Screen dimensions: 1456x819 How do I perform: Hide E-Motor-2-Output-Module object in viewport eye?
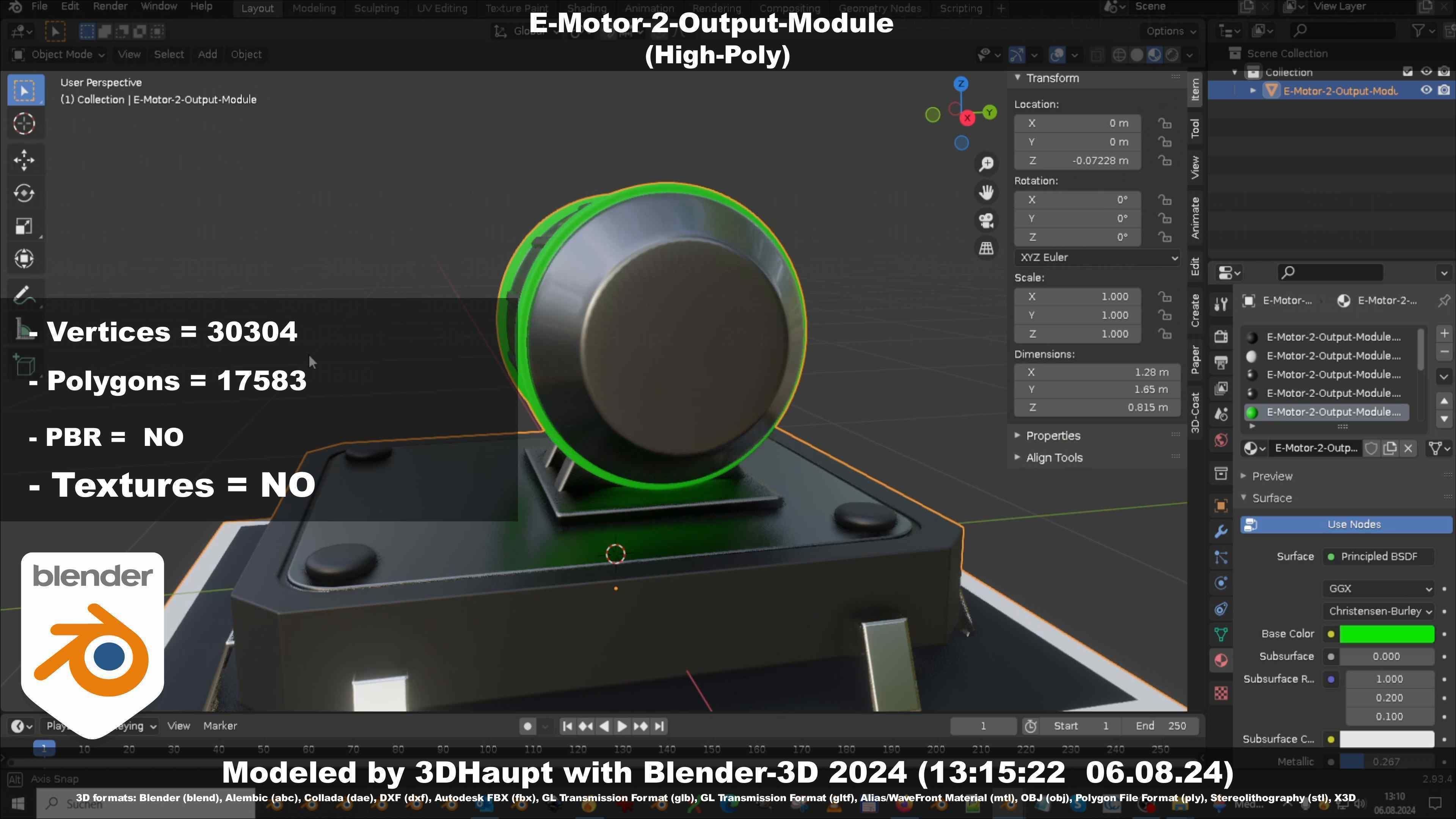point(1426,91)
